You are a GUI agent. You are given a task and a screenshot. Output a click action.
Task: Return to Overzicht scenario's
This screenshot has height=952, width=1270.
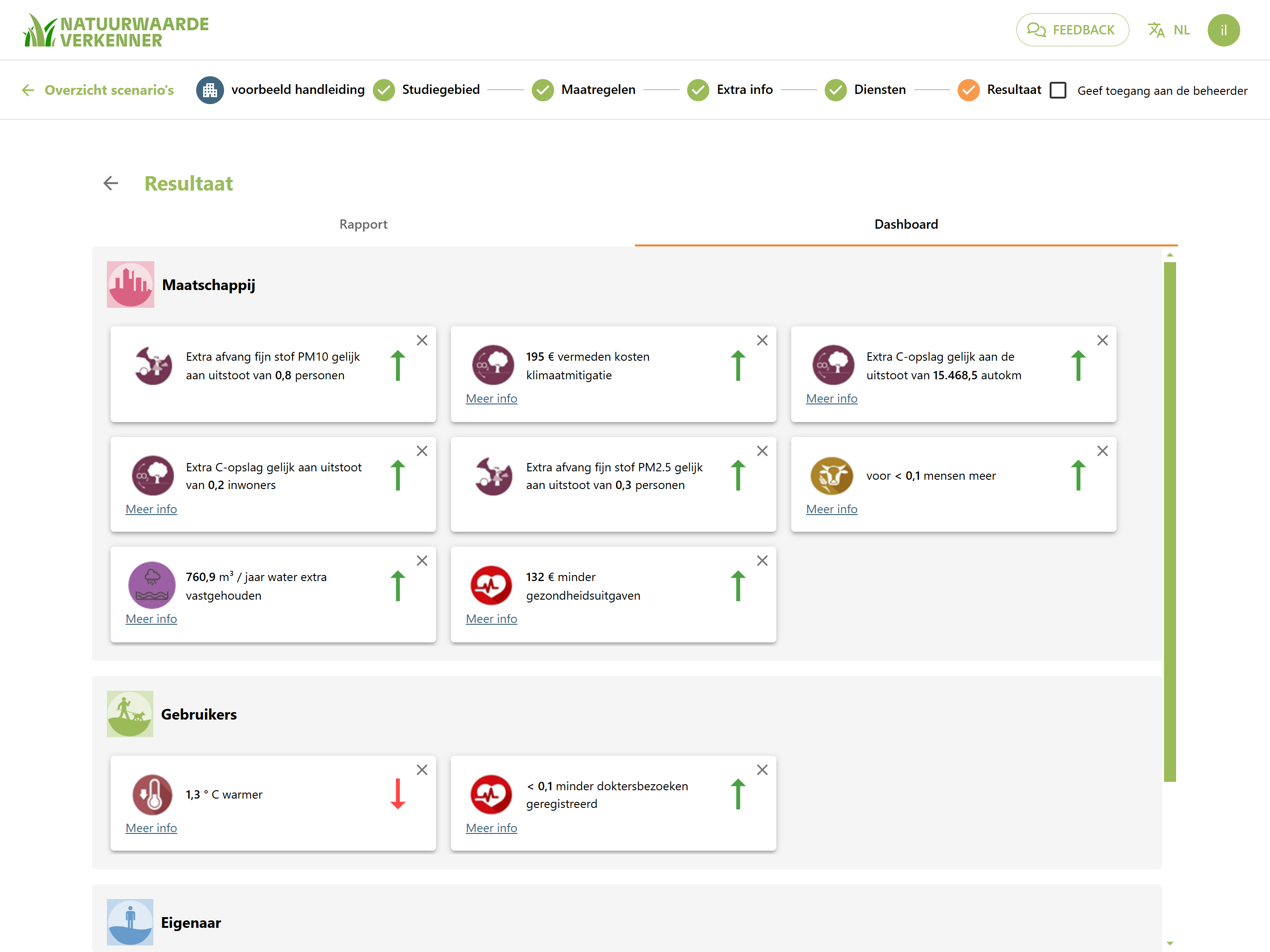[98, 90]
